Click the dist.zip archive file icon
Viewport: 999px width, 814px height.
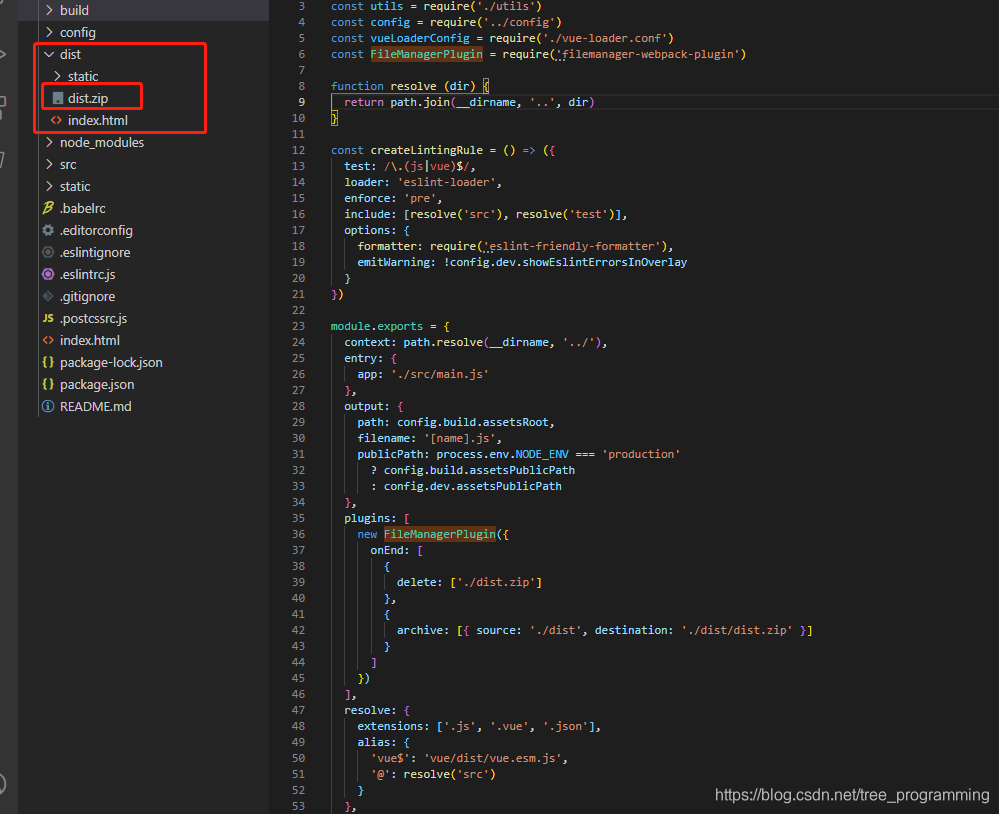58,98
